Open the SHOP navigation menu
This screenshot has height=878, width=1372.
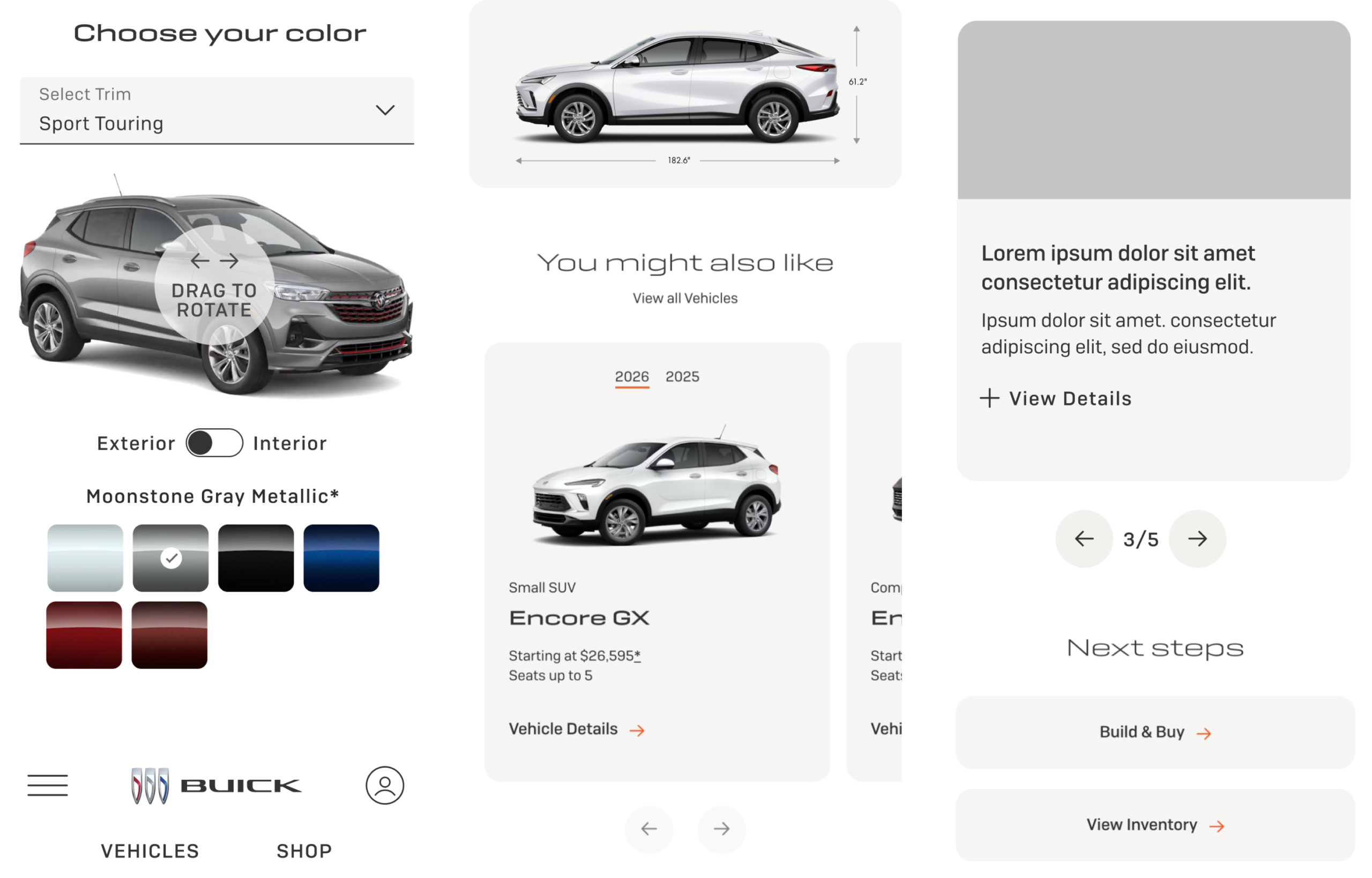click(304, 851)
